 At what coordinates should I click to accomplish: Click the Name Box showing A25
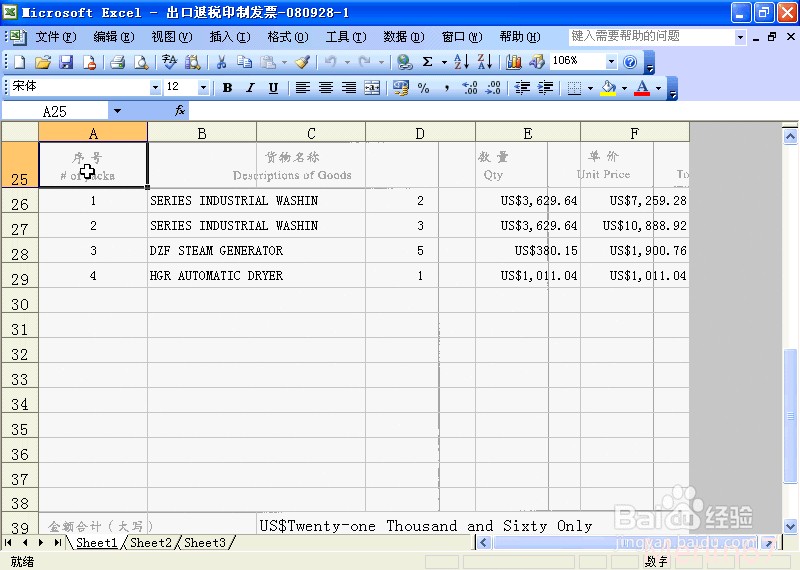click(x=55, y=111)
